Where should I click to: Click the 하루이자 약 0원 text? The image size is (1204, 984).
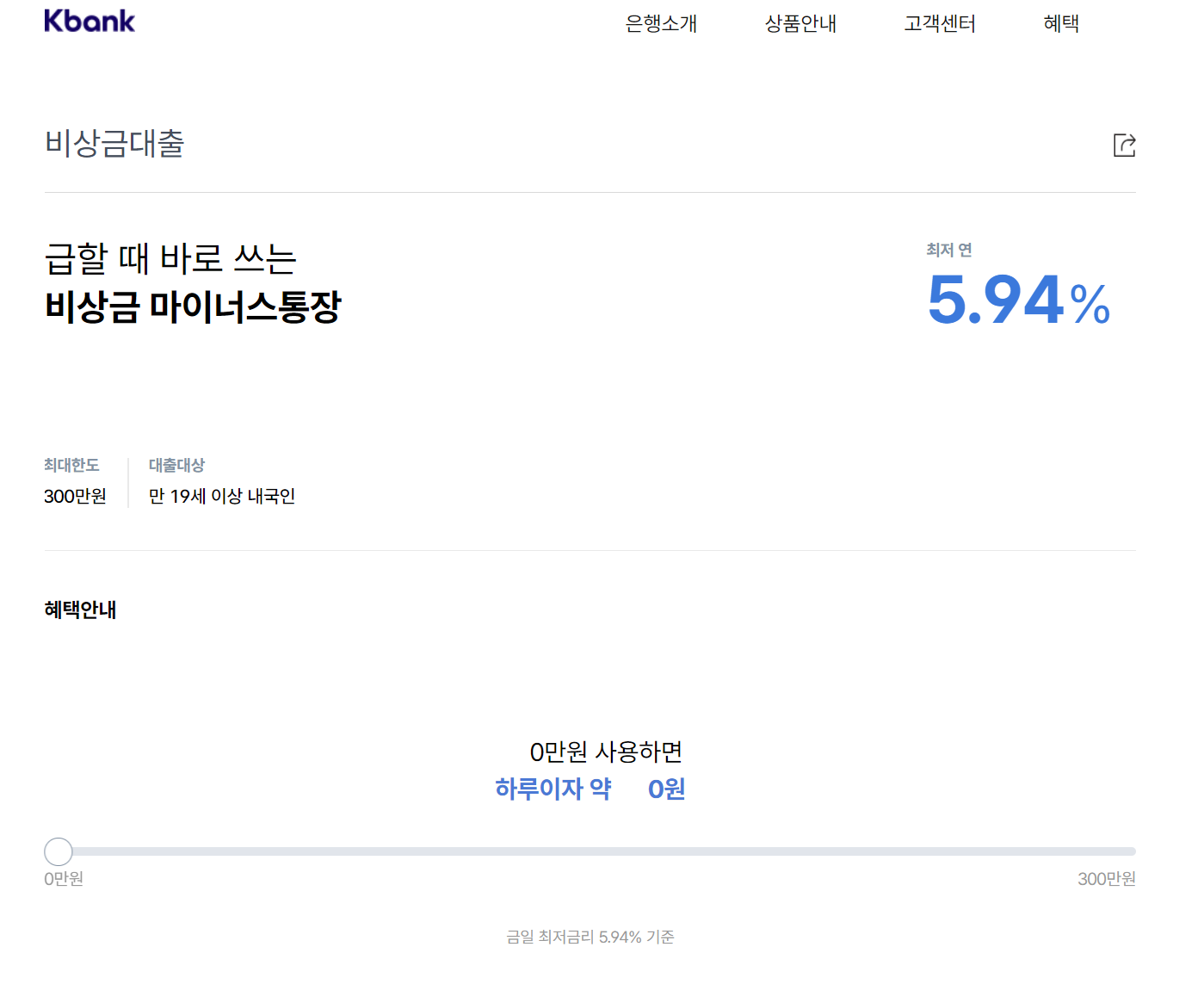point(590,789)
